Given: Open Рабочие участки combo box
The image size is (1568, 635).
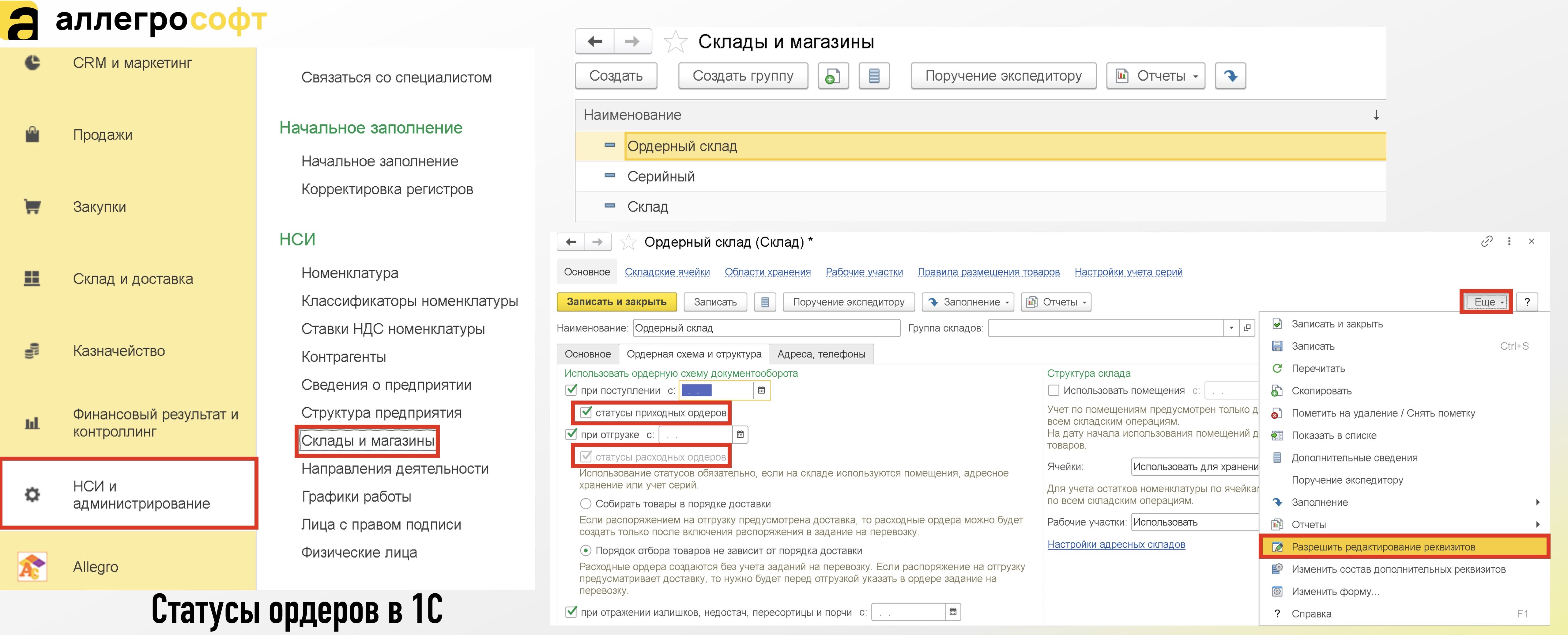Looking at the screenshot, I should tap(1195, 522).
